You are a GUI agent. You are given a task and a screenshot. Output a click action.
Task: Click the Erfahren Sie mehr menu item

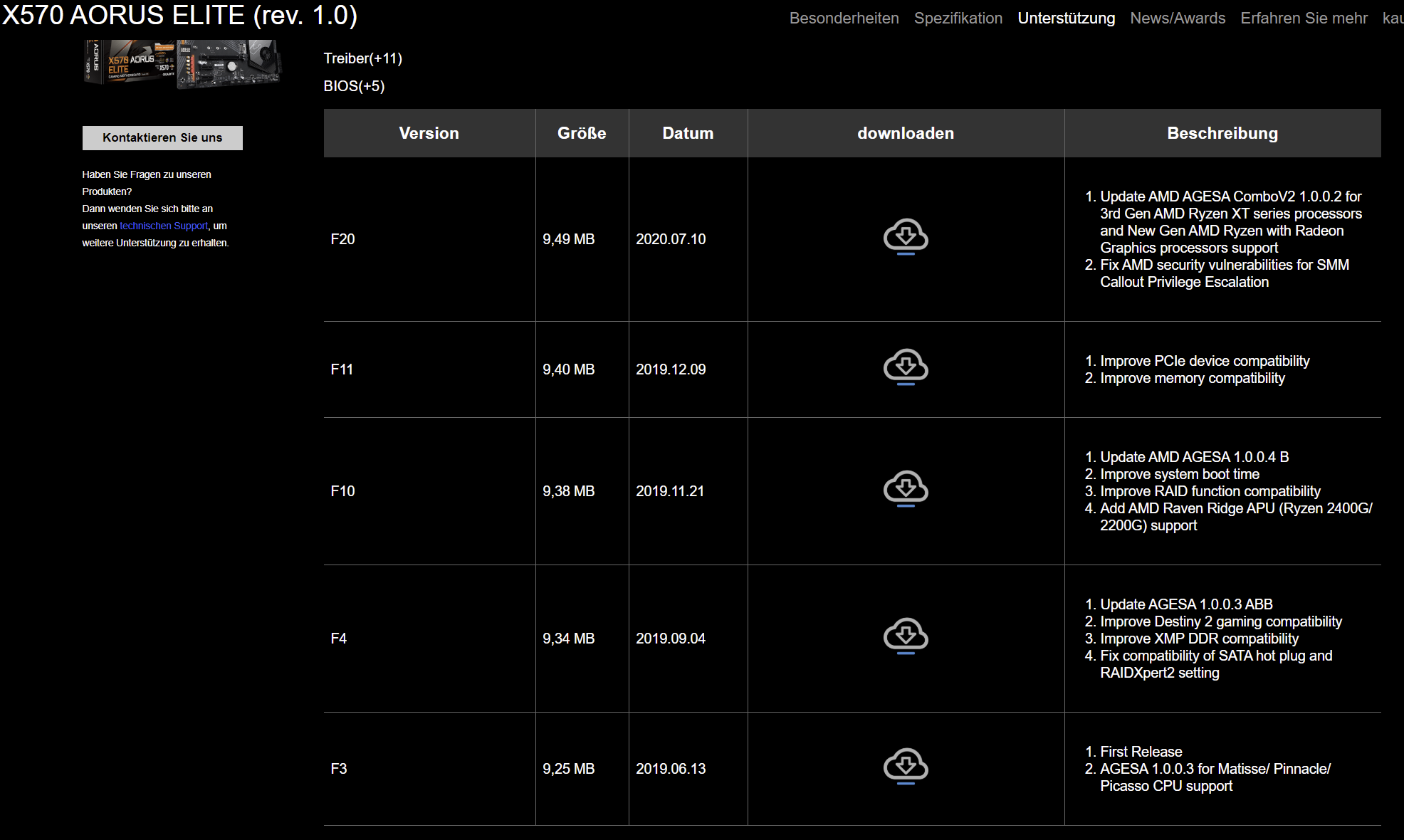[1303, 19]
